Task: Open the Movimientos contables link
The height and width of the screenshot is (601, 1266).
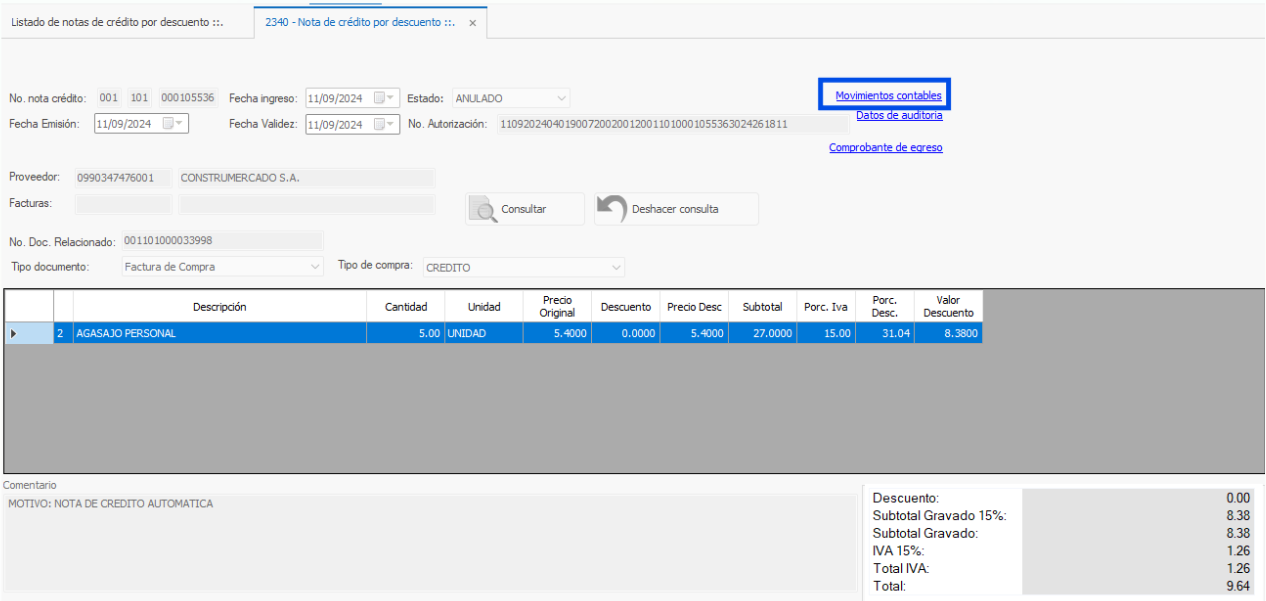Action: [888, 96]
